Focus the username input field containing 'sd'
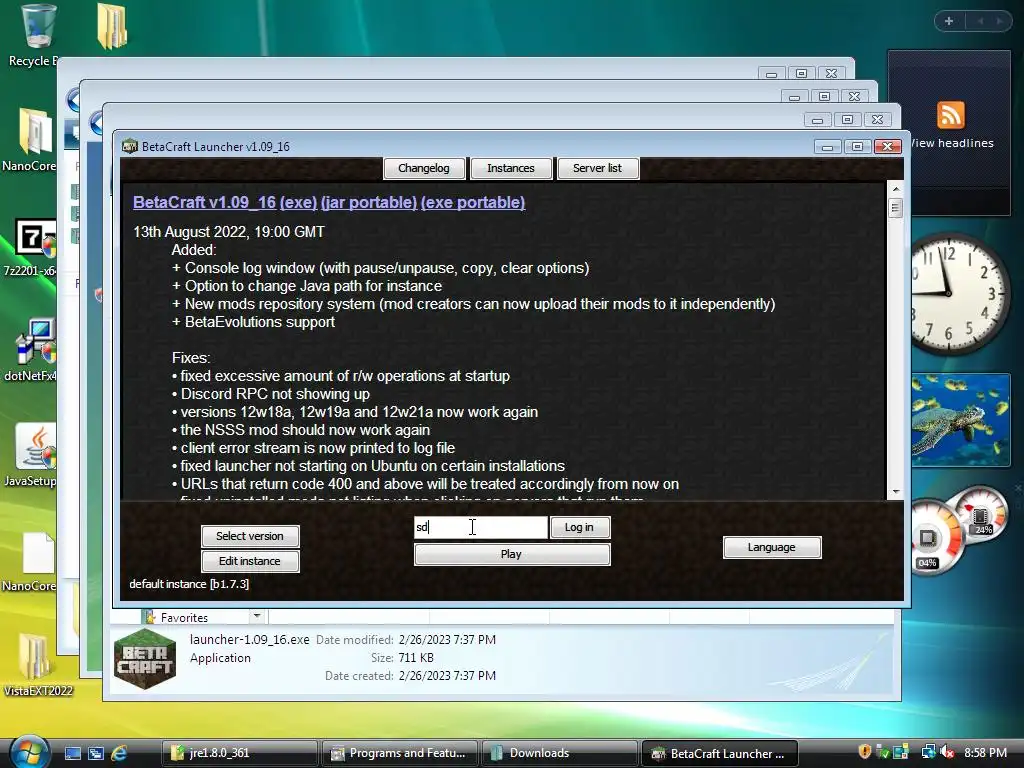The image size is (1024, 768). [x=481, y=527]
